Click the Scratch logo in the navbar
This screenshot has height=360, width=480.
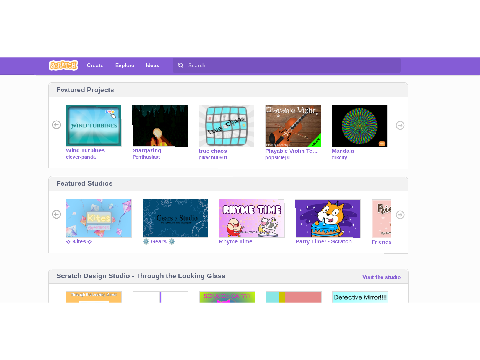coord(63,65)
